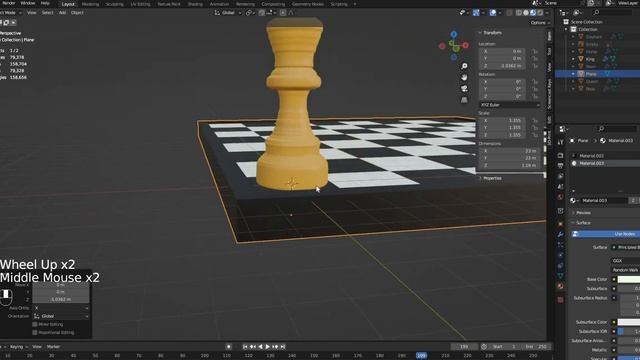Toggle camera view icon in viewport
Viewport: 640px width, 360px height.
pos(464,89)
